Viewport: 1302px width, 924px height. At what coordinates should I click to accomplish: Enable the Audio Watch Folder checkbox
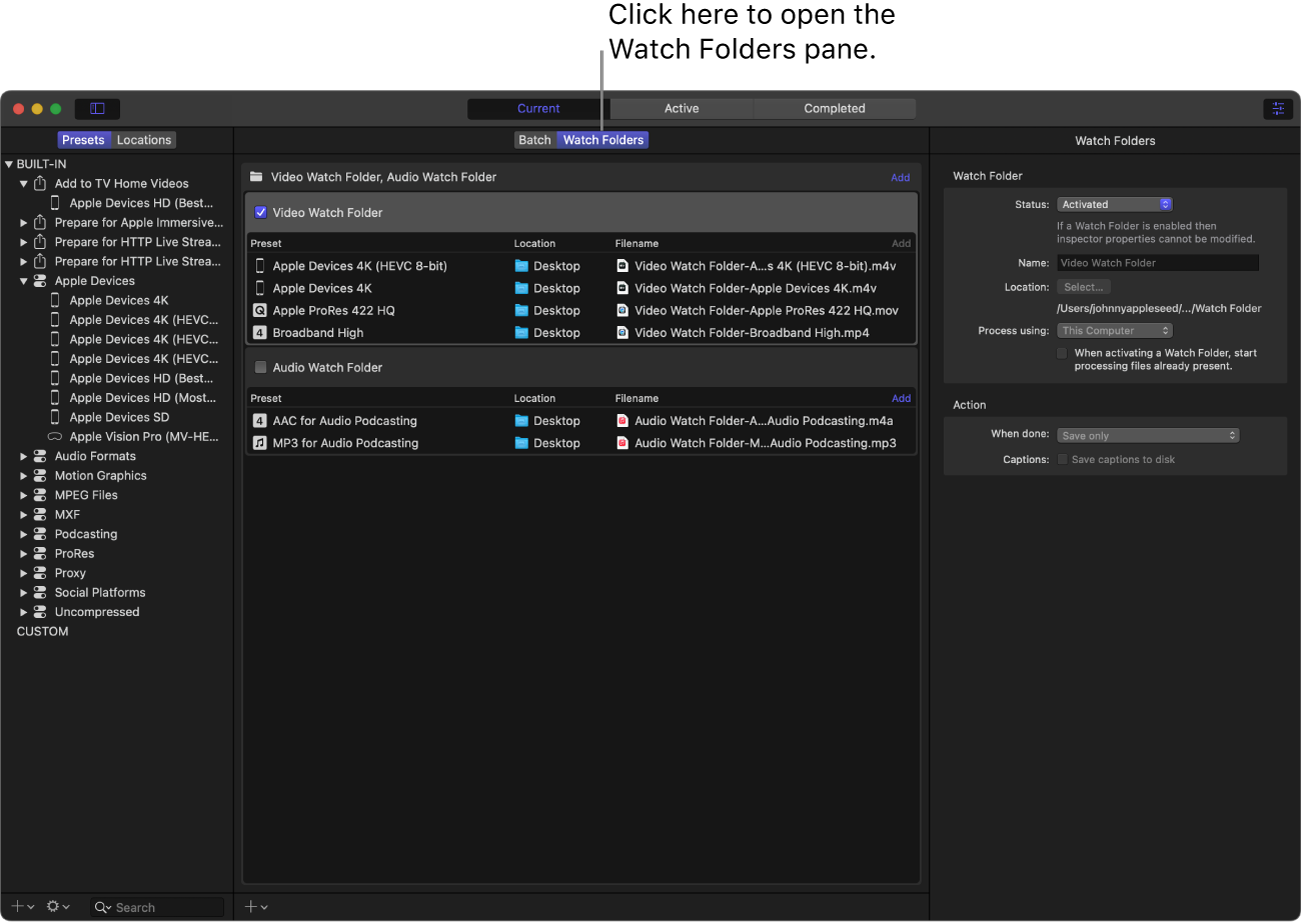[261, 367]
